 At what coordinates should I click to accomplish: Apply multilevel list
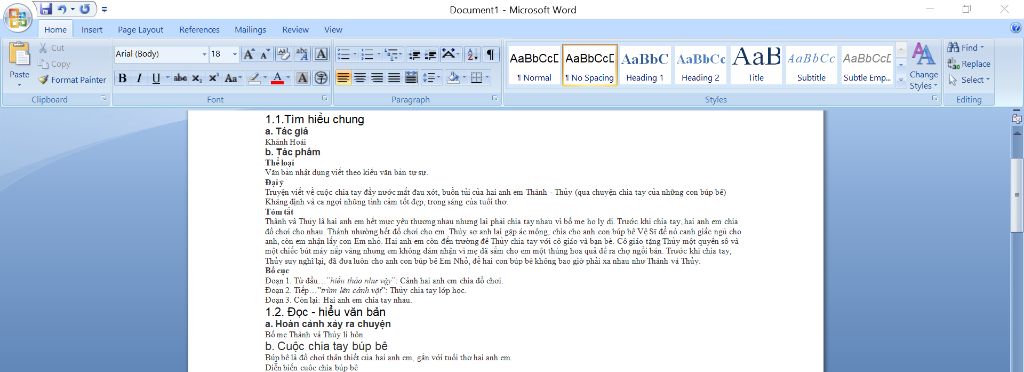(391, 54)
